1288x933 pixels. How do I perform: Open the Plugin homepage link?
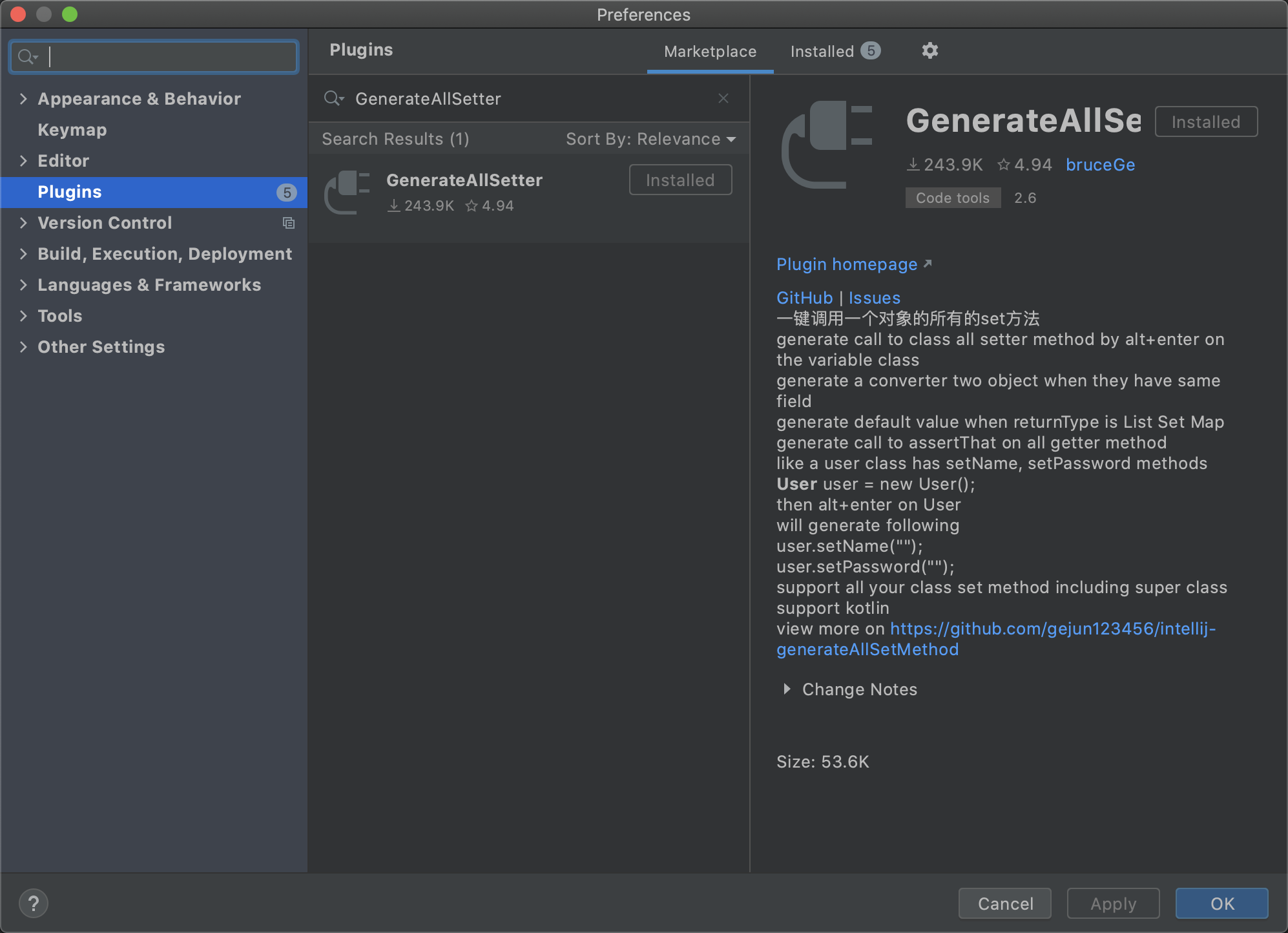(x=847, y=264)
